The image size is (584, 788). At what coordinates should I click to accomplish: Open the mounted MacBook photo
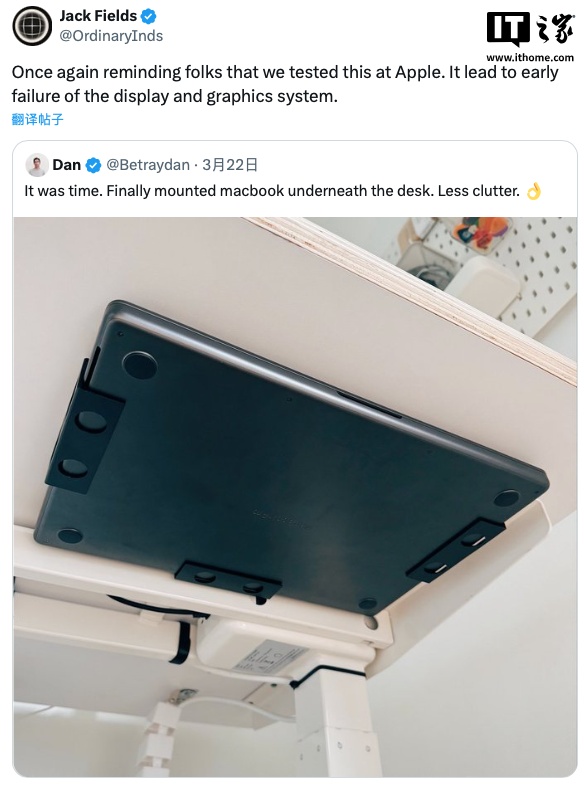295,497
